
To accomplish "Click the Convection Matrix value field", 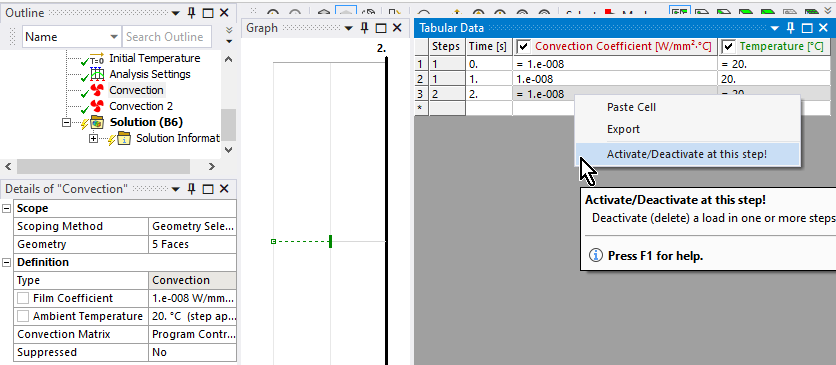I will pyautogui.click(x=192, y=335).
